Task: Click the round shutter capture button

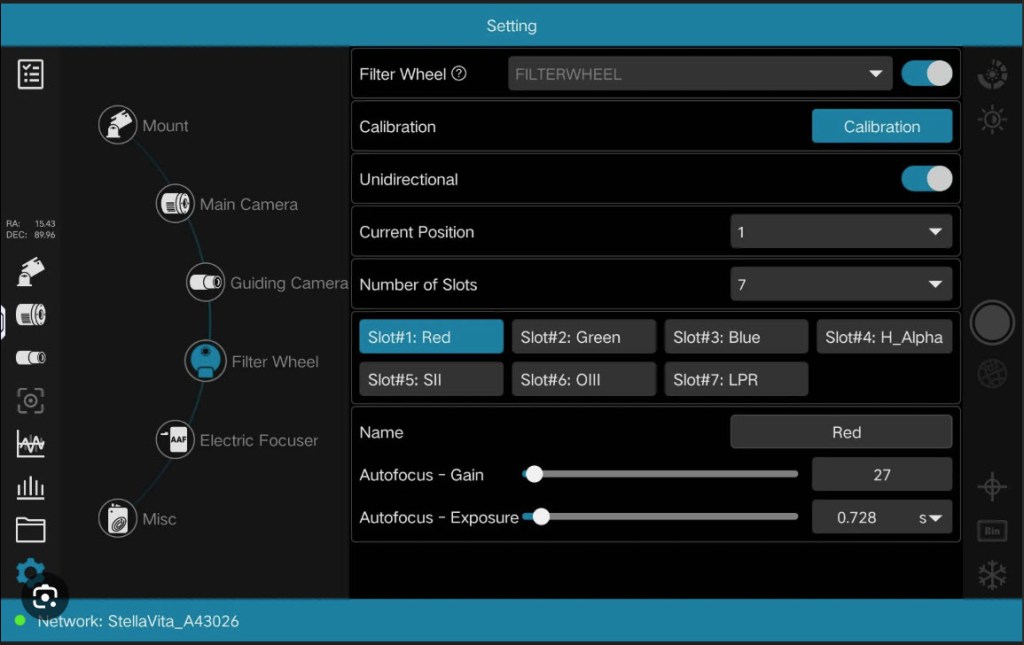Action: 992,323
